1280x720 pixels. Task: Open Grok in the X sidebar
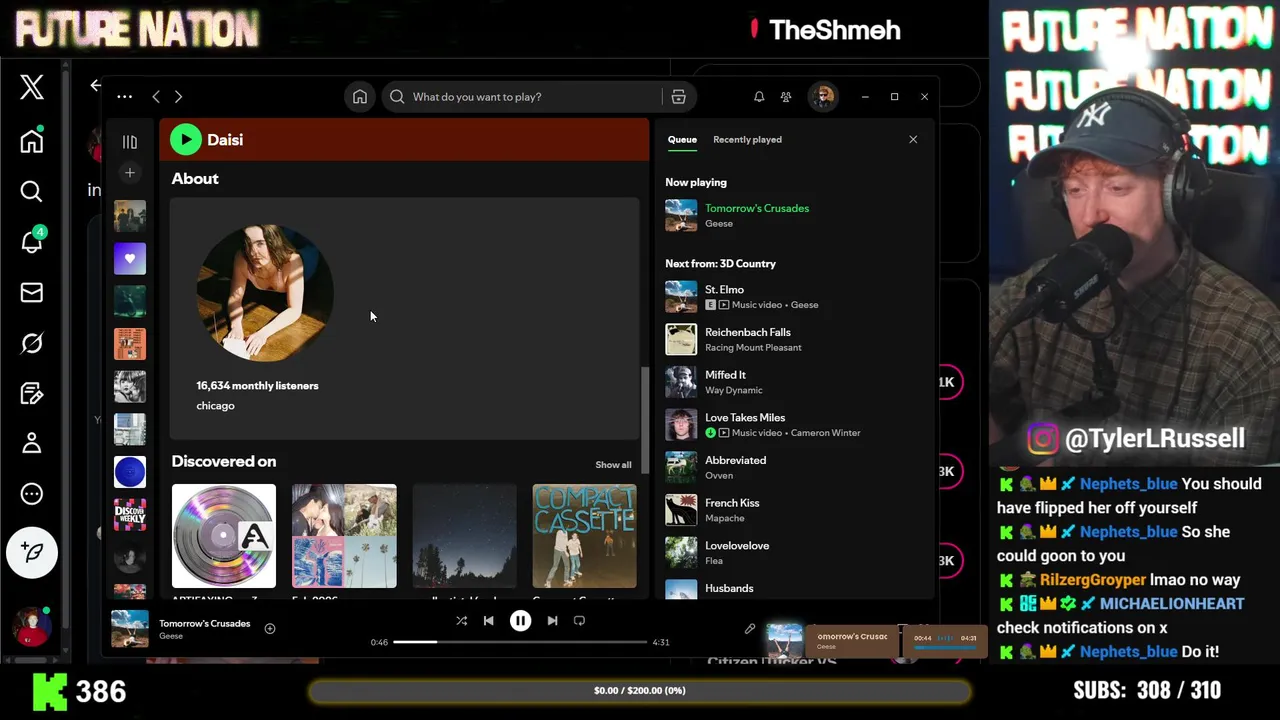[32, 343]
